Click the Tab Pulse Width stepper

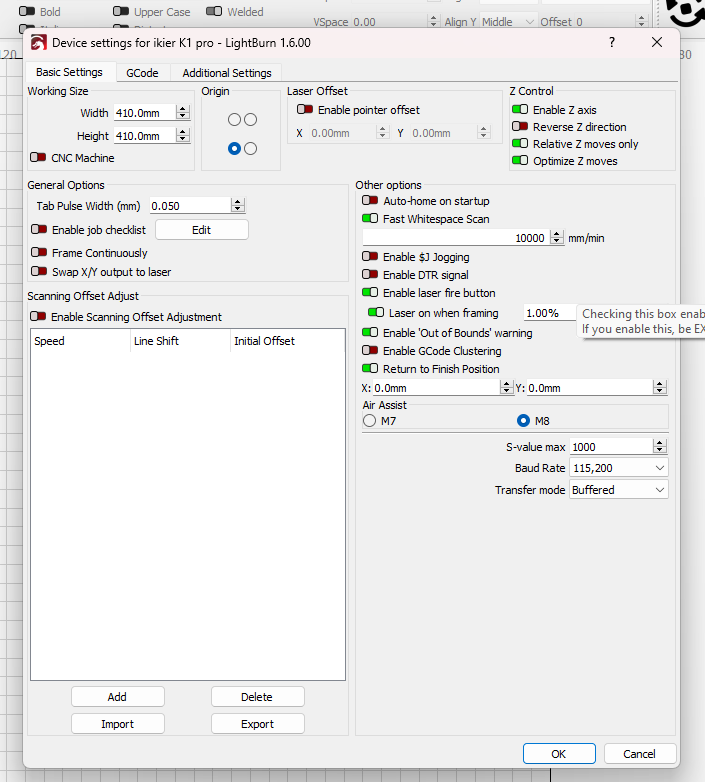pos(238,205)
